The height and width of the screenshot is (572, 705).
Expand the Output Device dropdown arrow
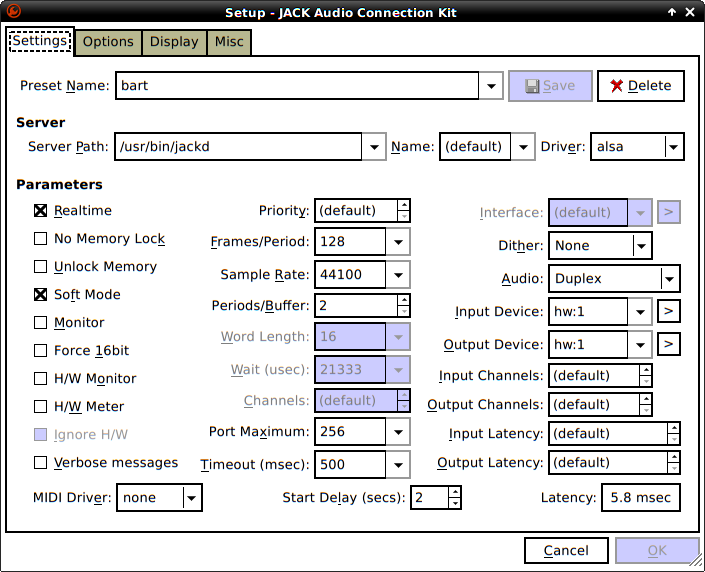click(640, 345)
